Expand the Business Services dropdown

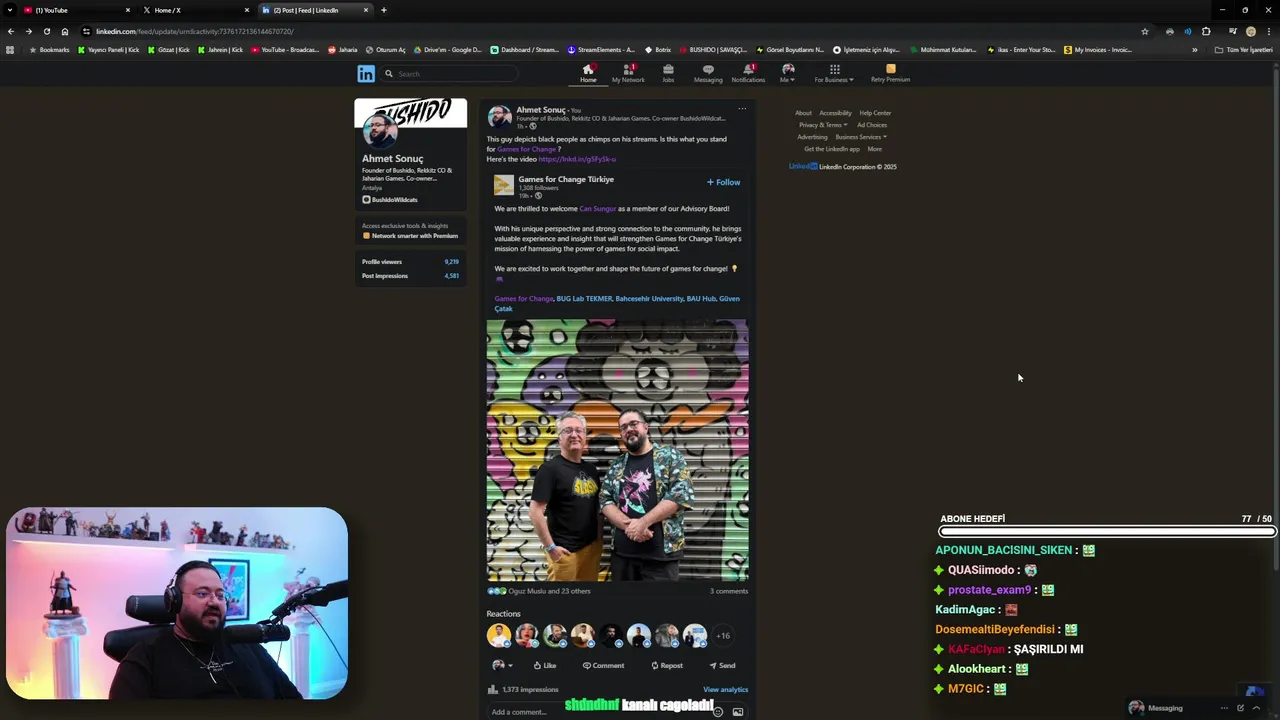pos(861,137)
